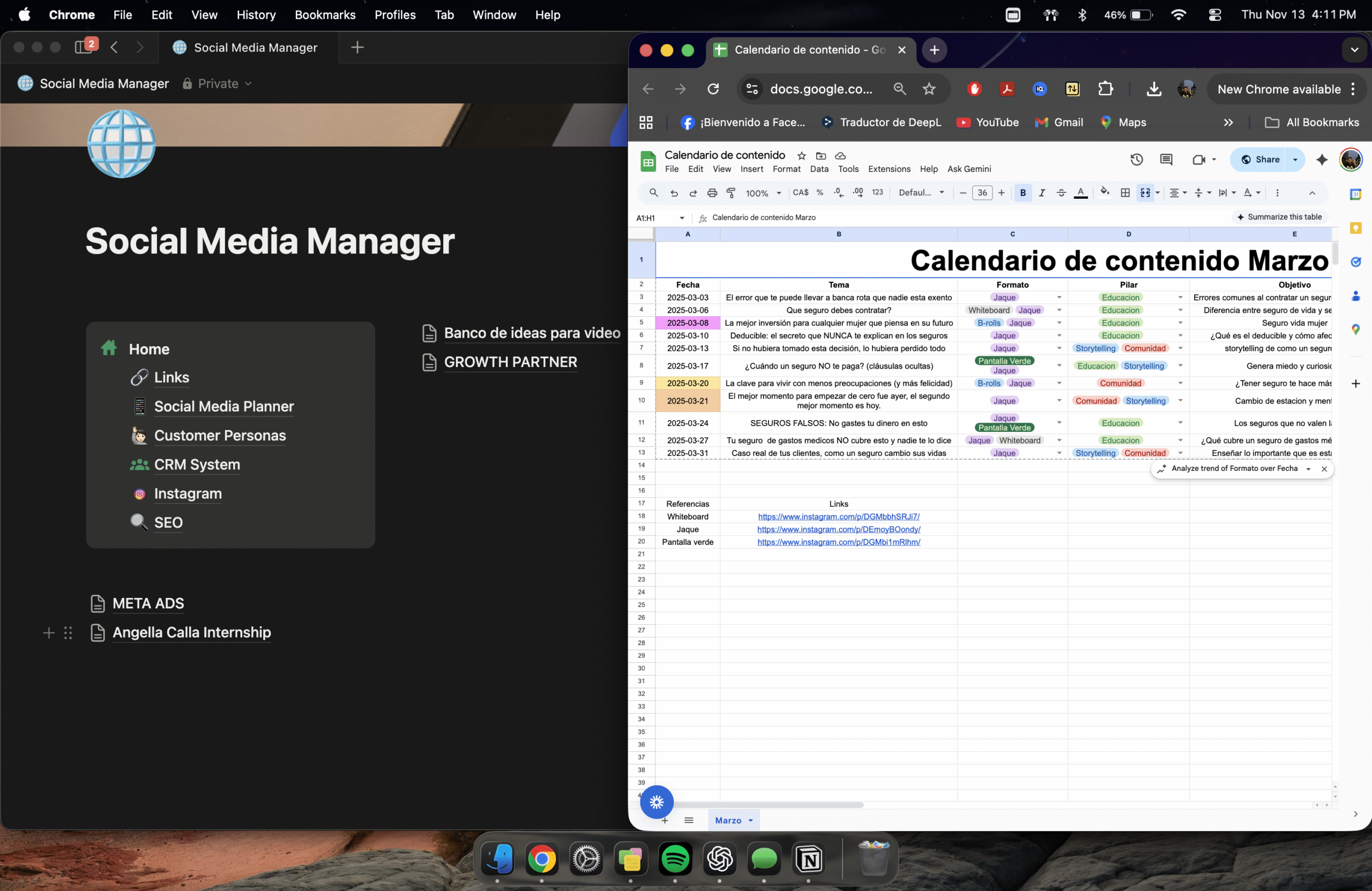This screenshot has height=891, width=1372.
Task: Open the Social Media Planner page link
Action: (x=223, y=406)
